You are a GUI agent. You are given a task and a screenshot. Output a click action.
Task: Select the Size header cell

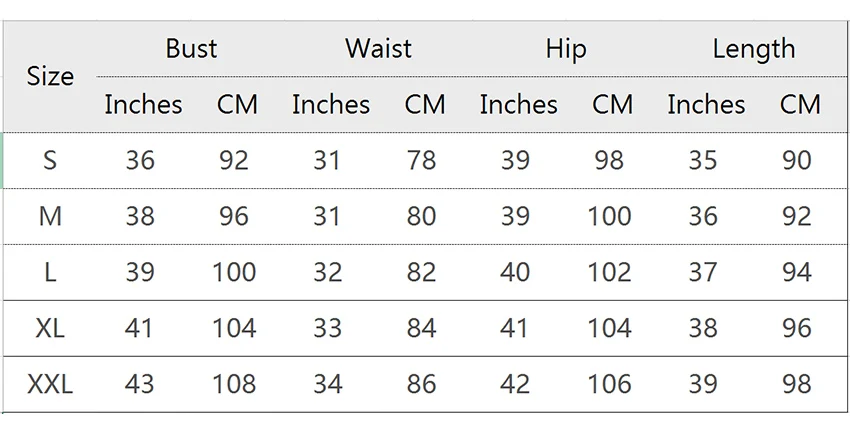[50, 76]
